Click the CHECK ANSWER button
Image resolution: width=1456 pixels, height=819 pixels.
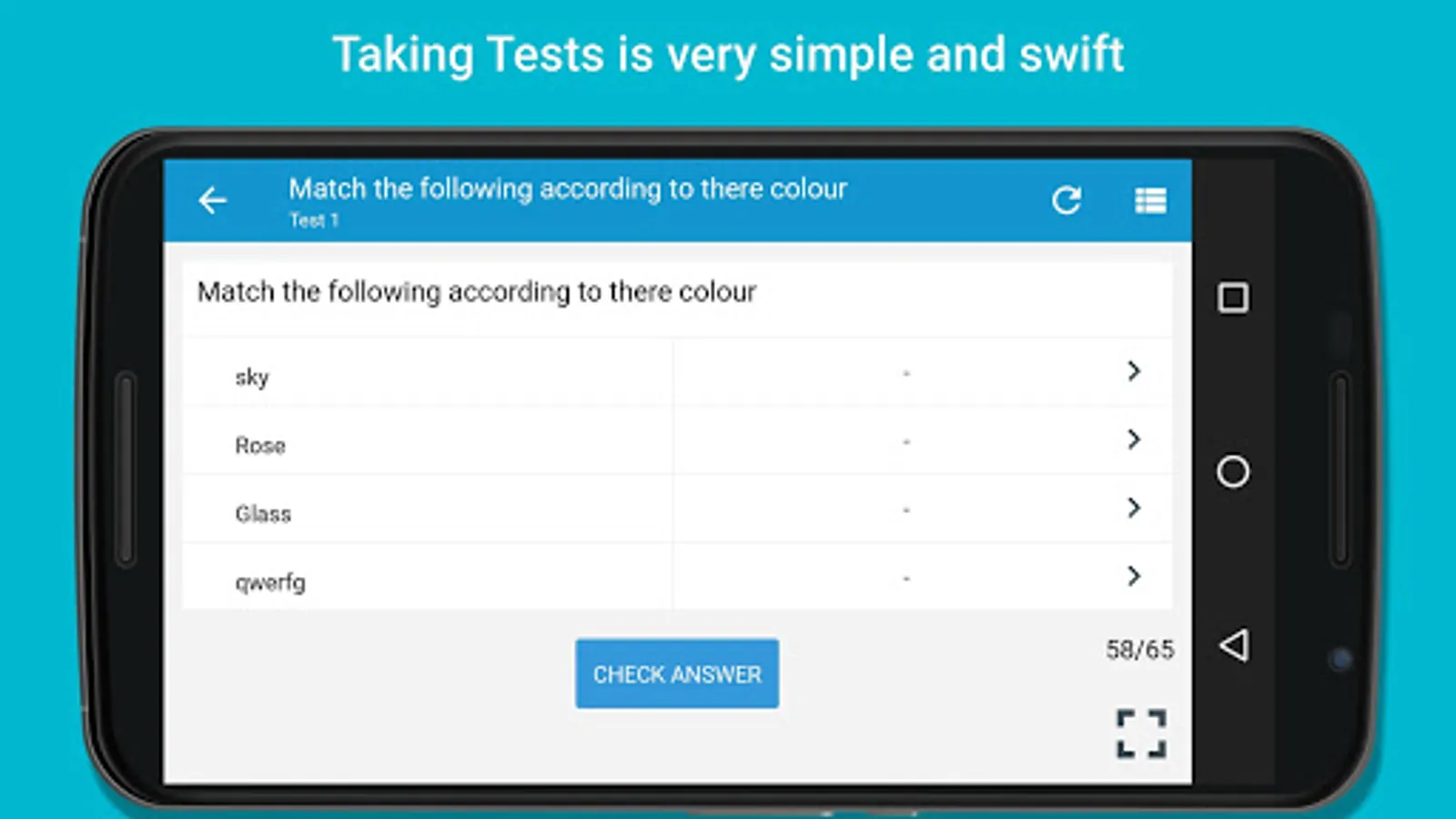click(x=677, y=673)
